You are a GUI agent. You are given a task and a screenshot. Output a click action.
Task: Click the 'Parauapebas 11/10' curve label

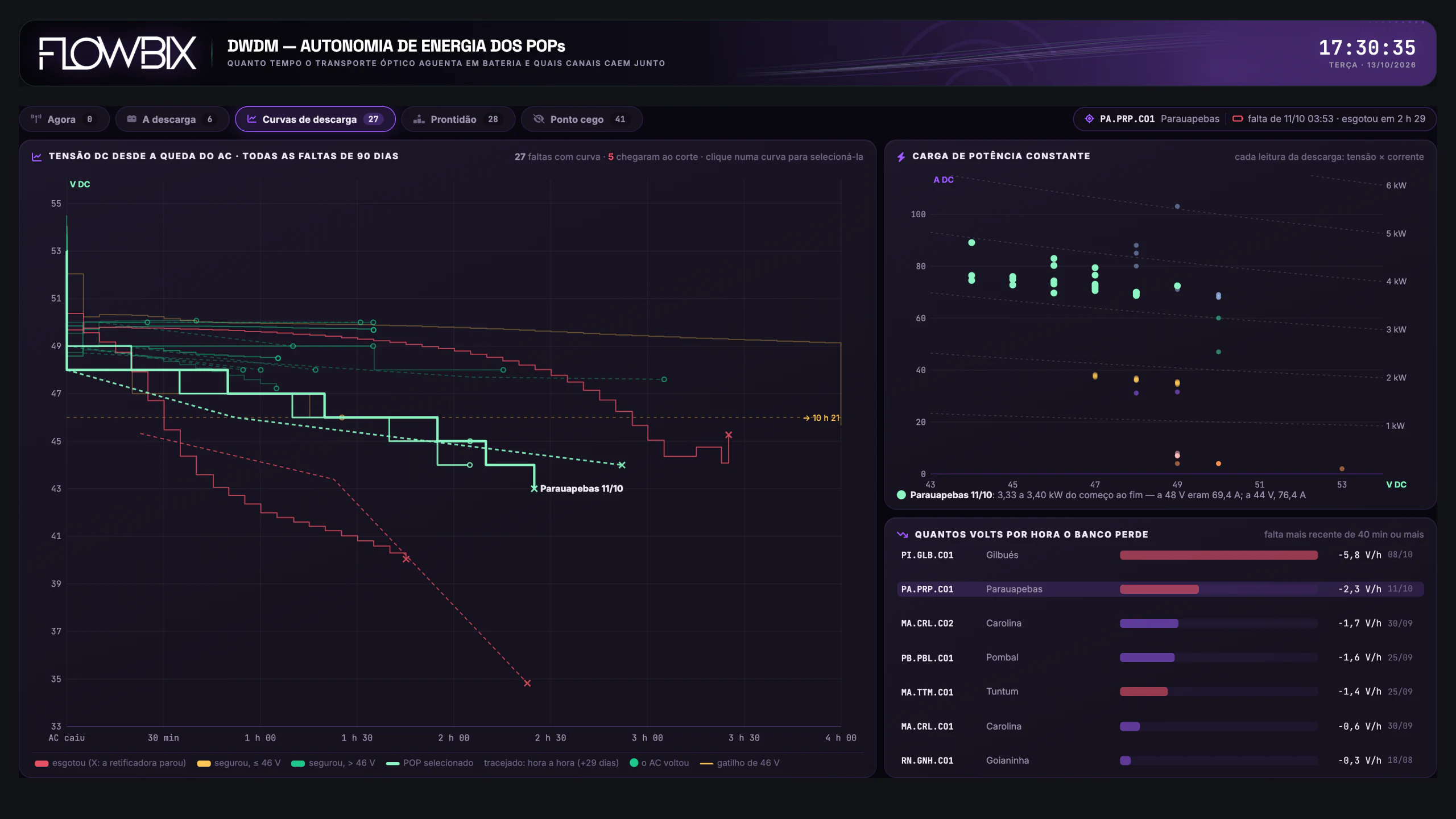click(581, 489)
